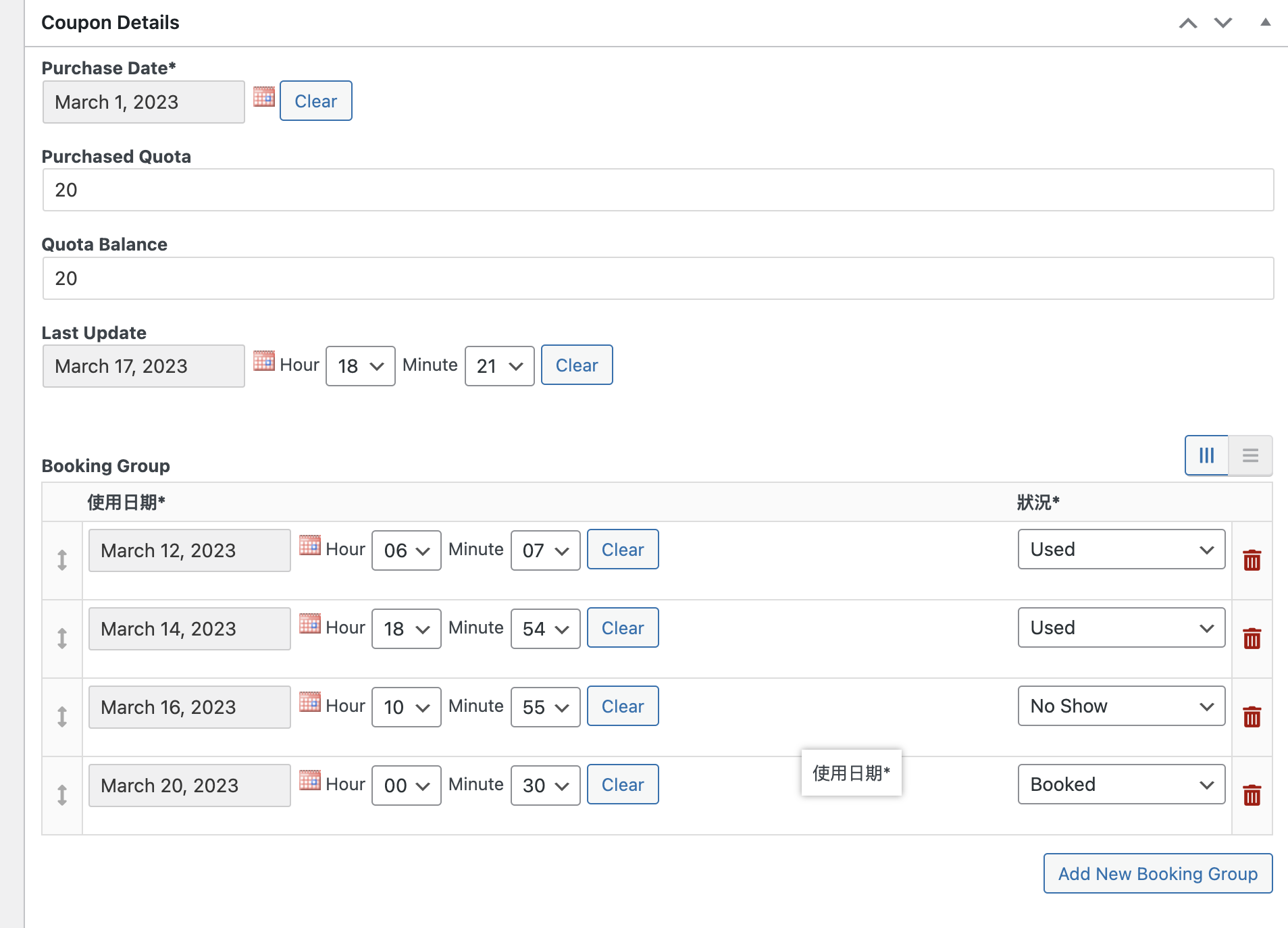Add New Booking Group
The width and height of the screenshot is (1288, 928).
tap(1158, 873)
